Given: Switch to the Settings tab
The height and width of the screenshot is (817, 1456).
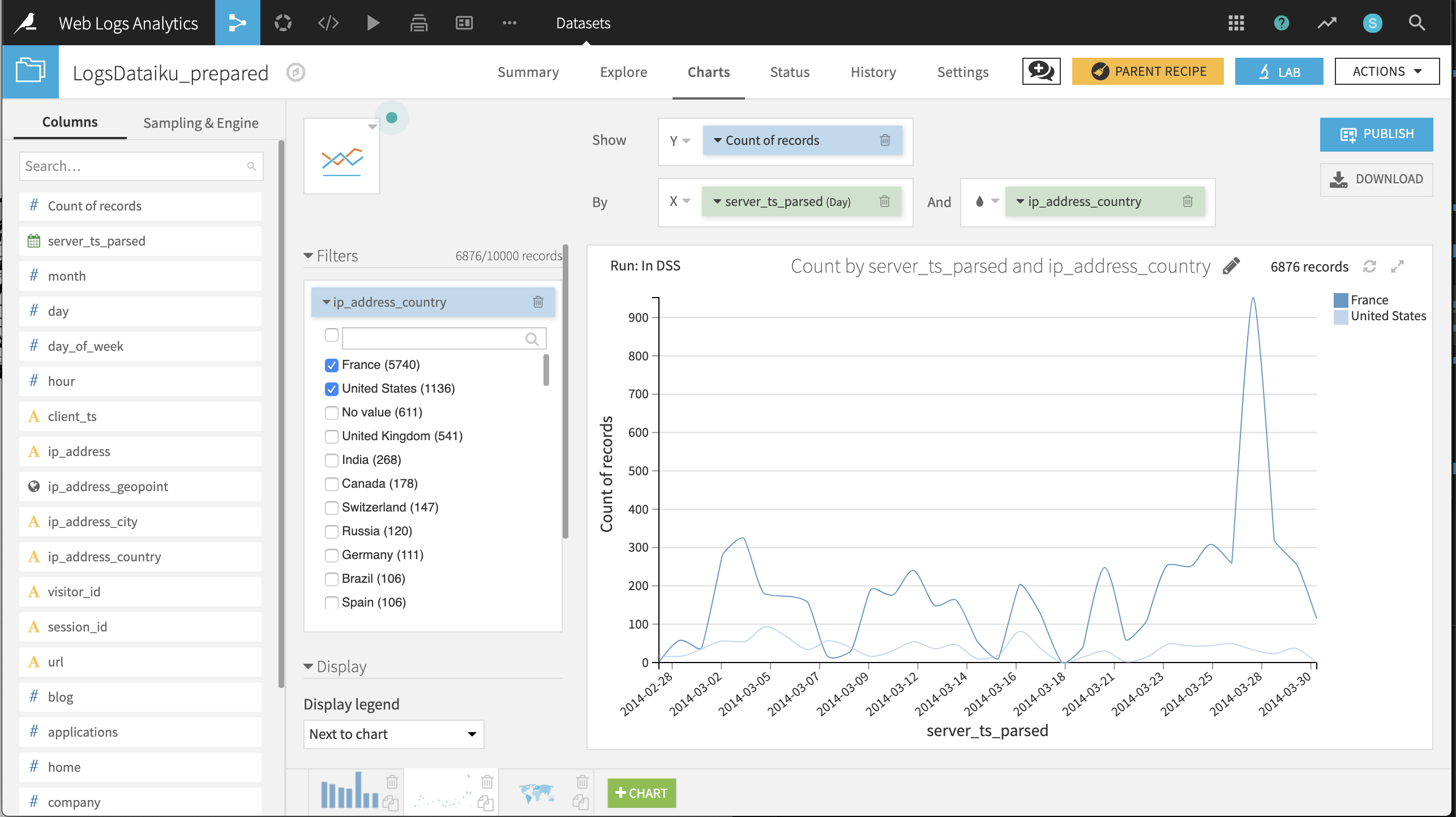Looking at the screenshot, I should click(962, 72).
